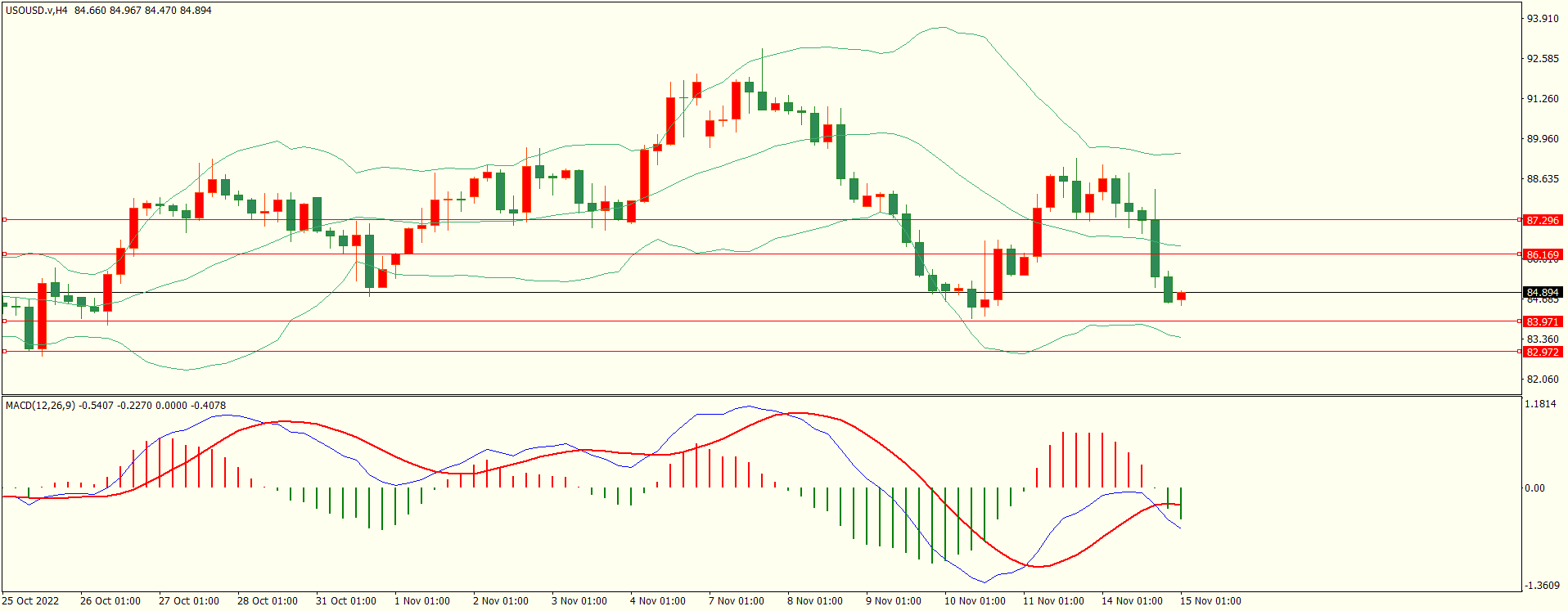The image size is (1568, 611).
Task: Click the MACD scale value 1.1814
Action: (1541, 403)
